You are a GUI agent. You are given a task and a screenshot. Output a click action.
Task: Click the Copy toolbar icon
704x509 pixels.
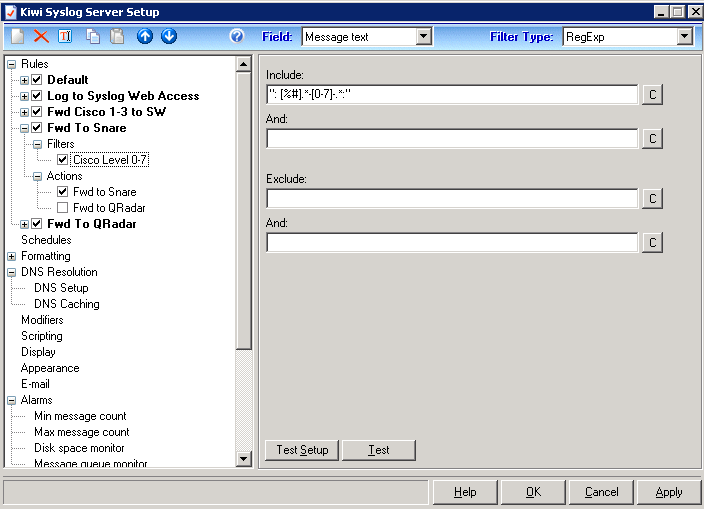[93, 36]
